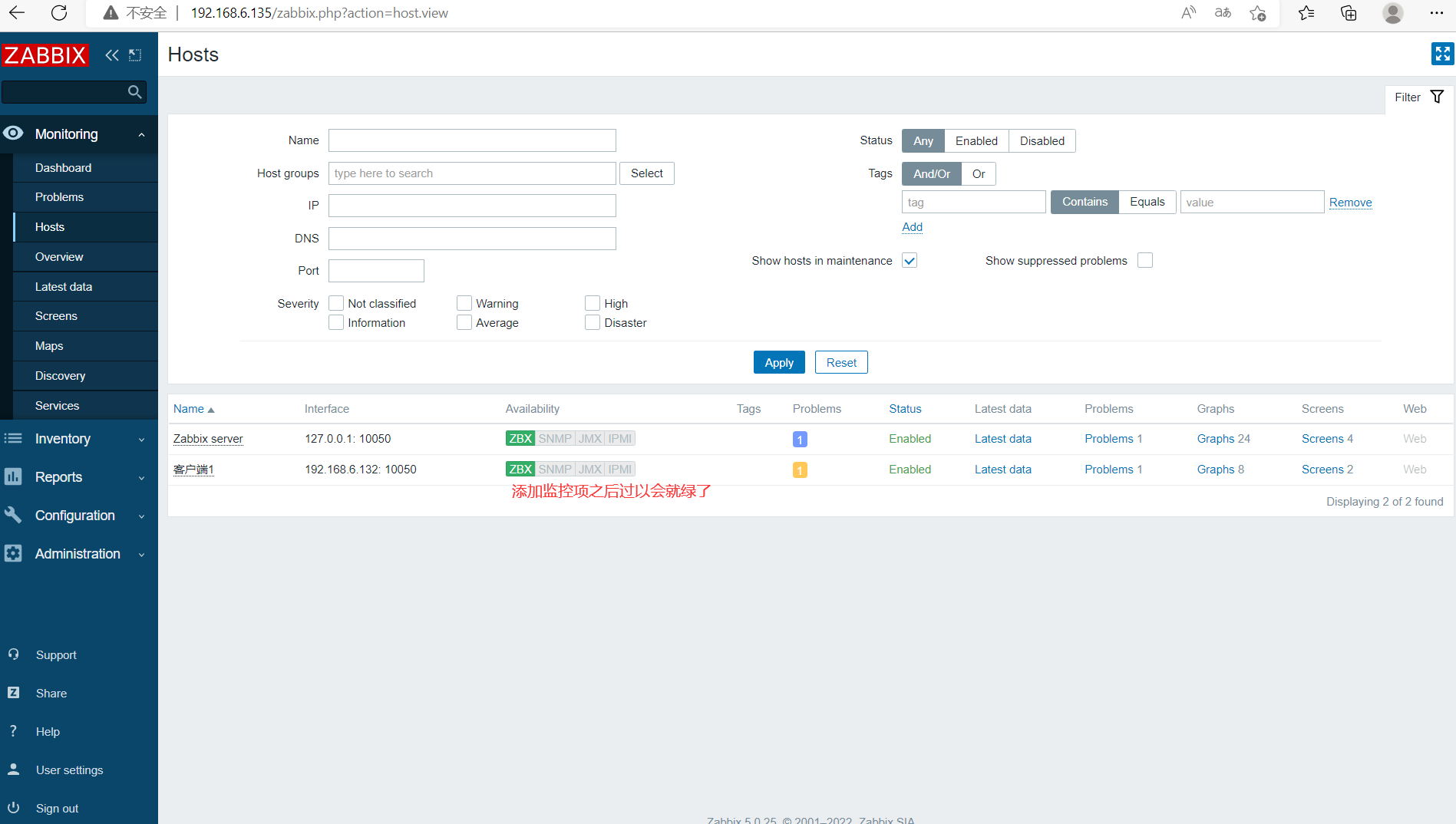Expand the Reports menu section
The image size is (1456, 824).
(141, 478)
